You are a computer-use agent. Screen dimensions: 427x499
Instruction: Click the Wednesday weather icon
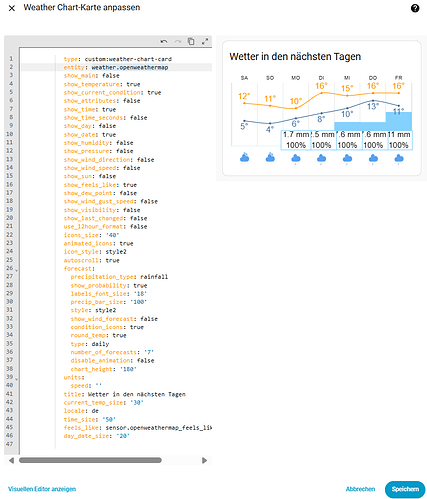[347, 158]
